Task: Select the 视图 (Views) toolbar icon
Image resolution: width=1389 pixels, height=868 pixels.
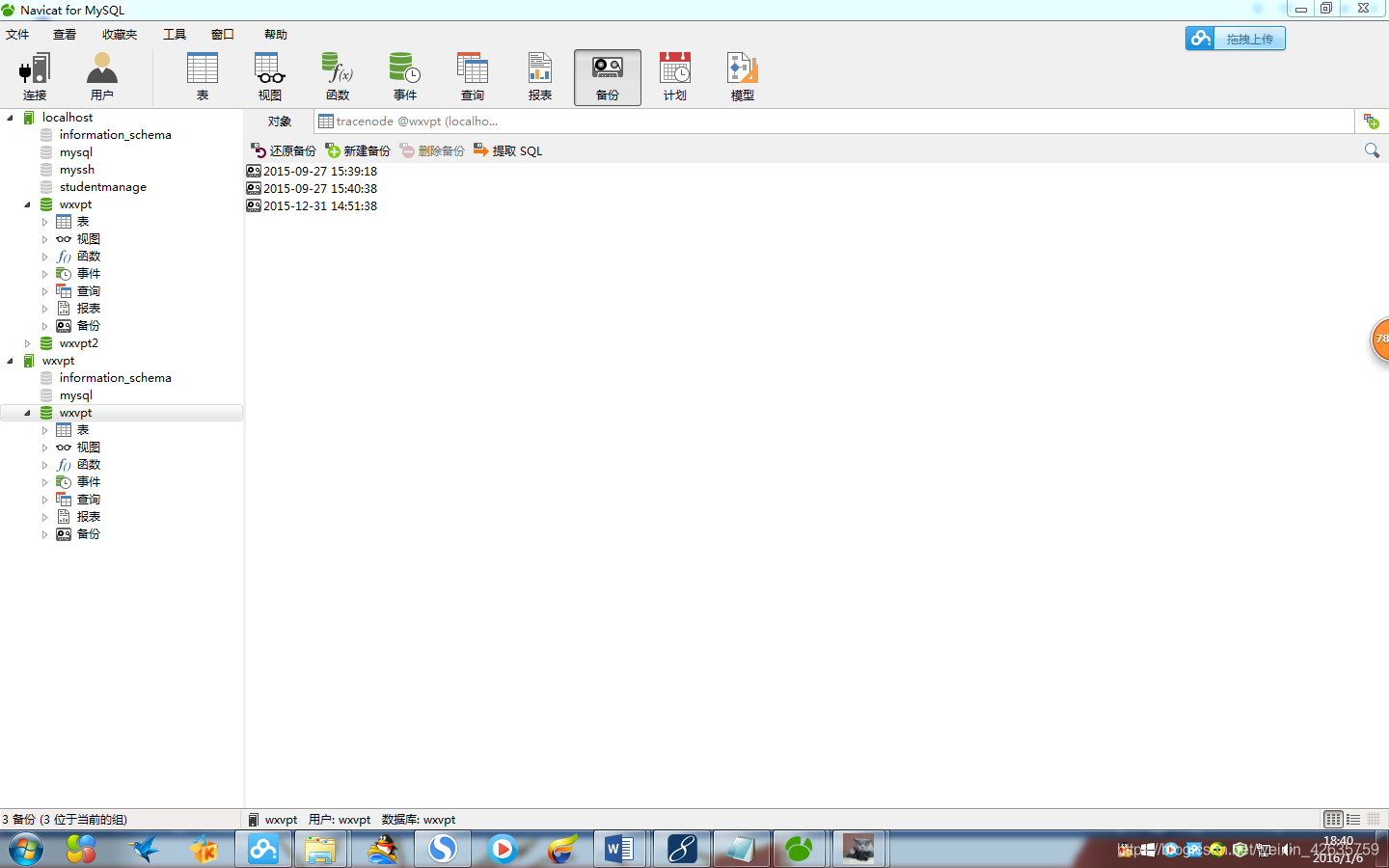Action: pyautogui.click(x=270, y=75)
